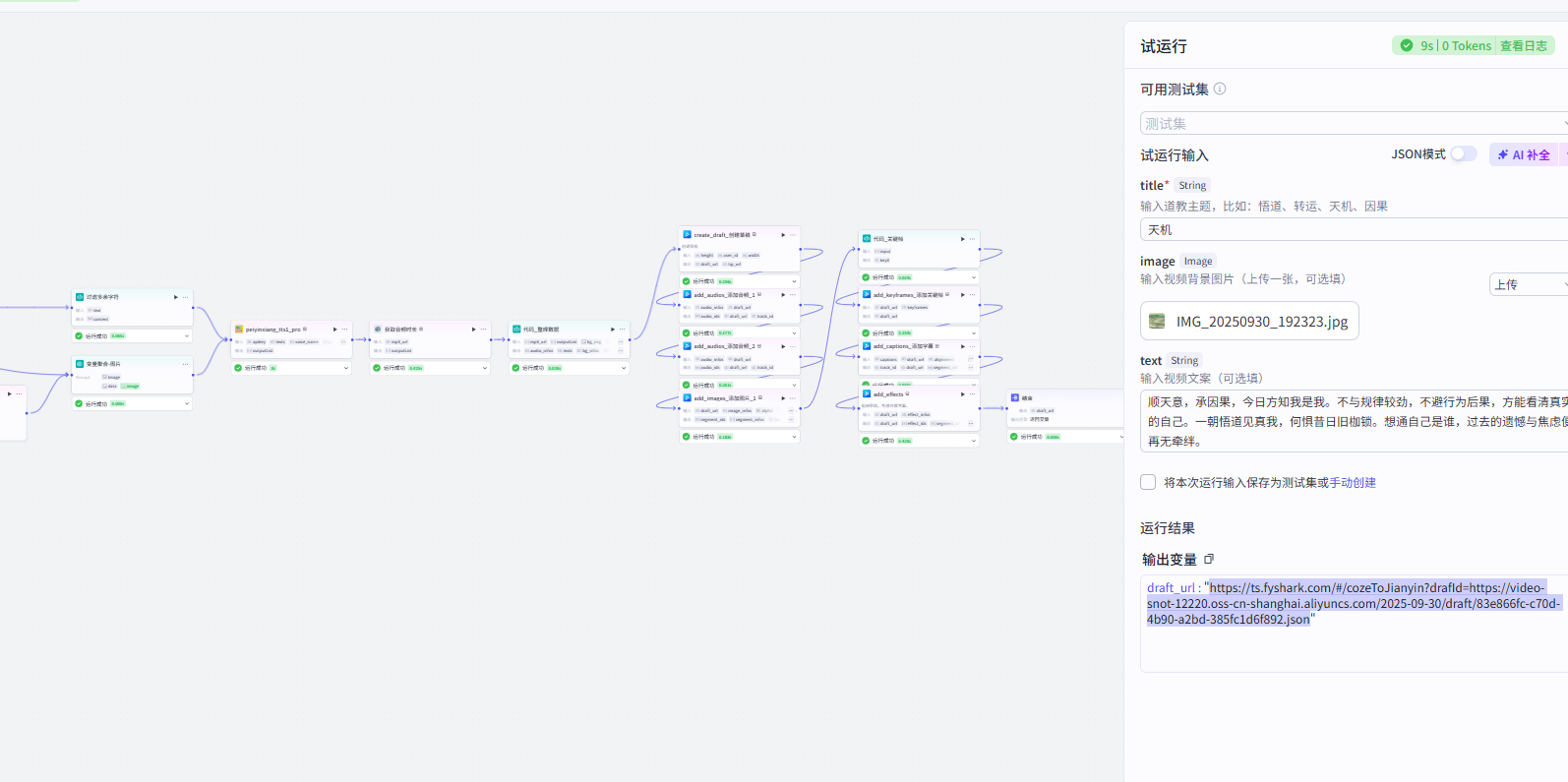The image size is (1568, 782).
Task: Run the 获取音频时长 node play icon
Action: [x=474, y=330]
